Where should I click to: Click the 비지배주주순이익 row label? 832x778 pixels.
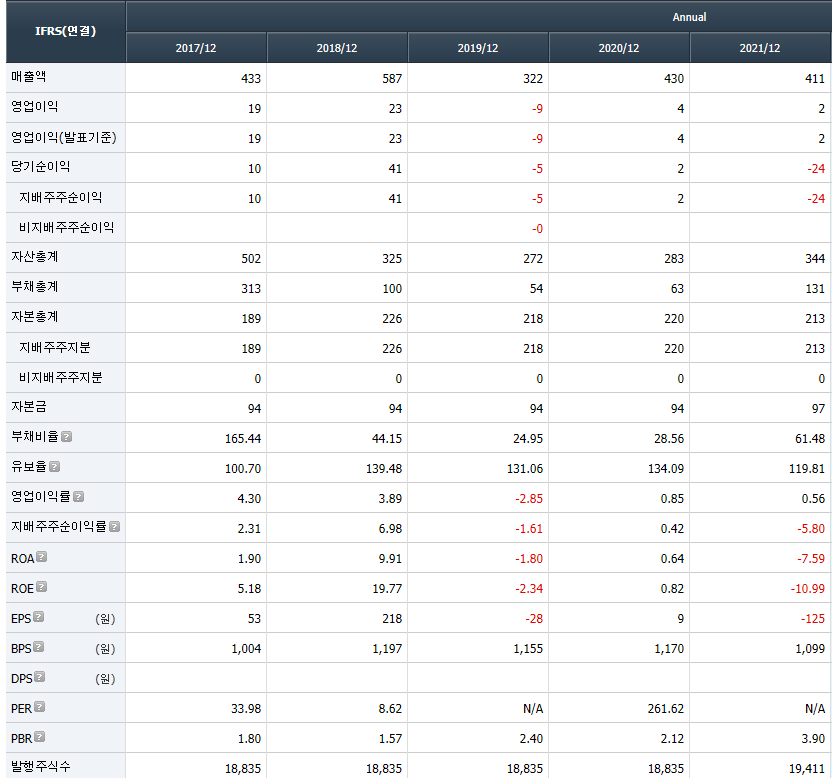tap(66, 228)
